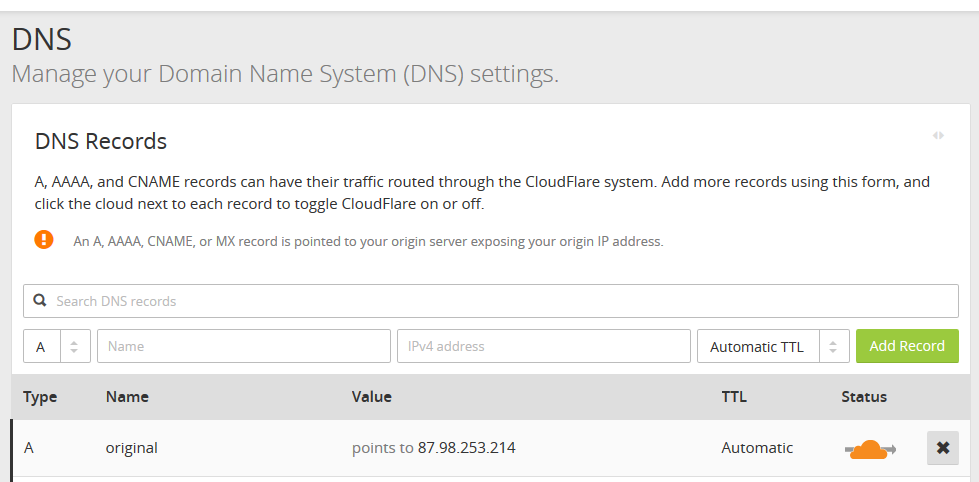Click the magnifying glass search icon
979x482 pixels.
click(x=40, y=300)
